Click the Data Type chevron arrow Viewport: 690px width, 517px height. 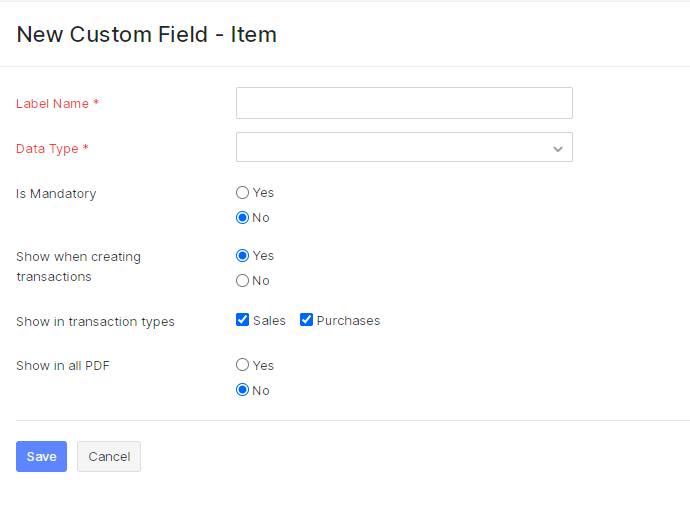click(558, 149)
